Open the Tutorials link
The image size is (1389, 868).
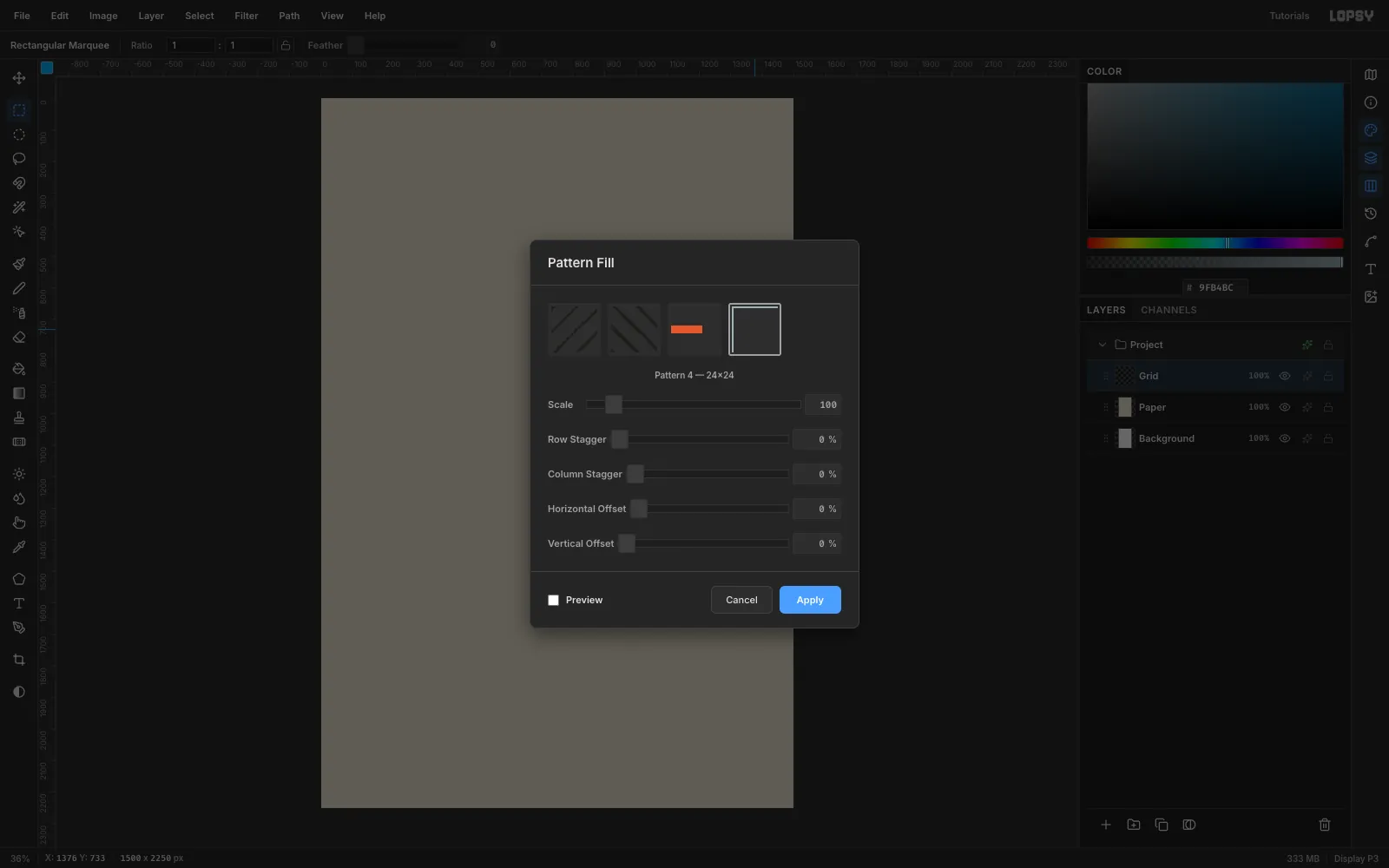[1289, 16]
